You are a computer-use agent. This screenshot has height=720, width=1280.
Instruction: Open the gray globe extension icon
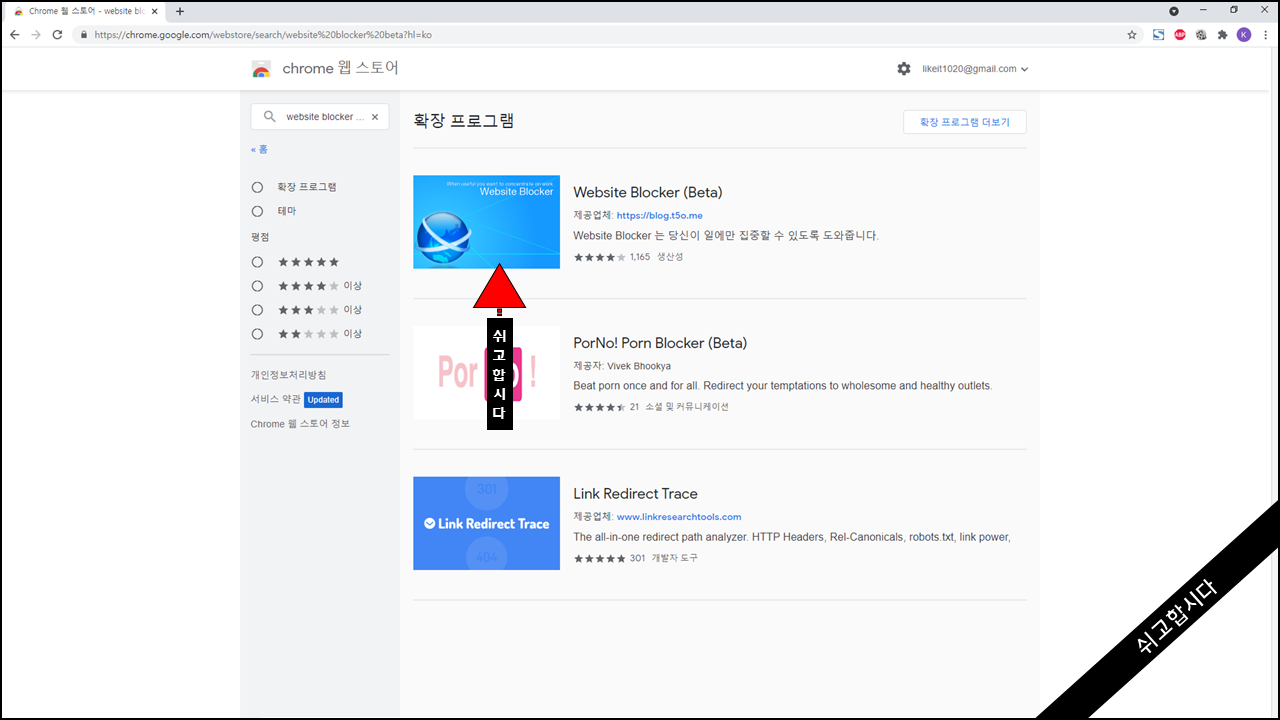click(x=1201, y=34)
